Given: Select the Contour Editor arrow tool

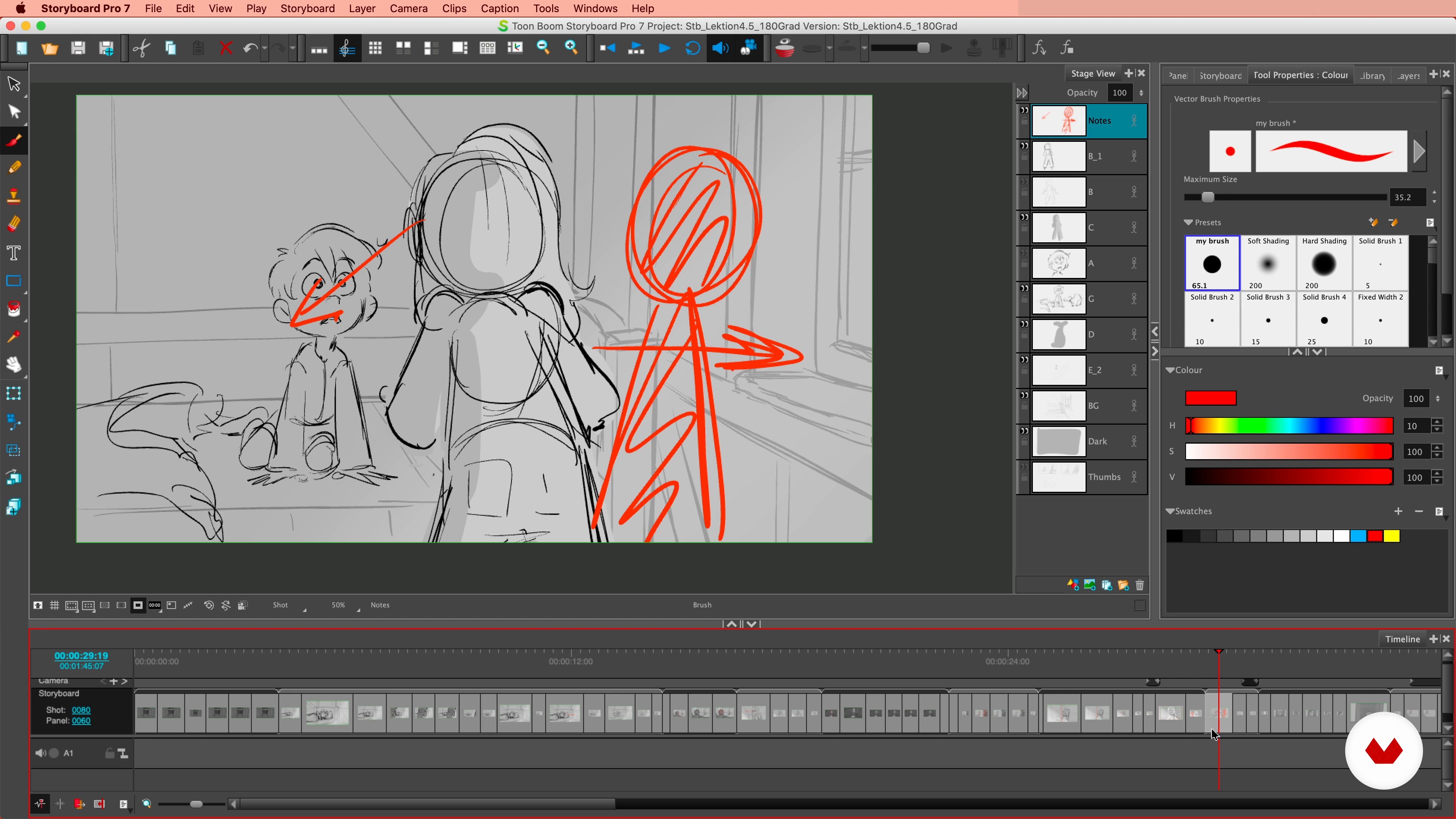Looking at the screenshot, I should 14,111.
